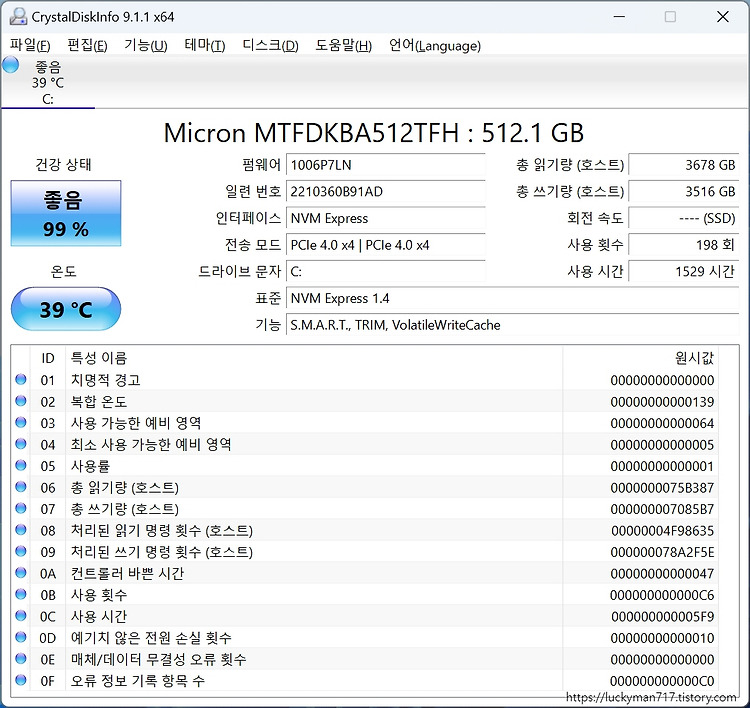Viewport: 750px width, 708px height.
Task: Click the 원시값 column header
Action: (640, 358)
